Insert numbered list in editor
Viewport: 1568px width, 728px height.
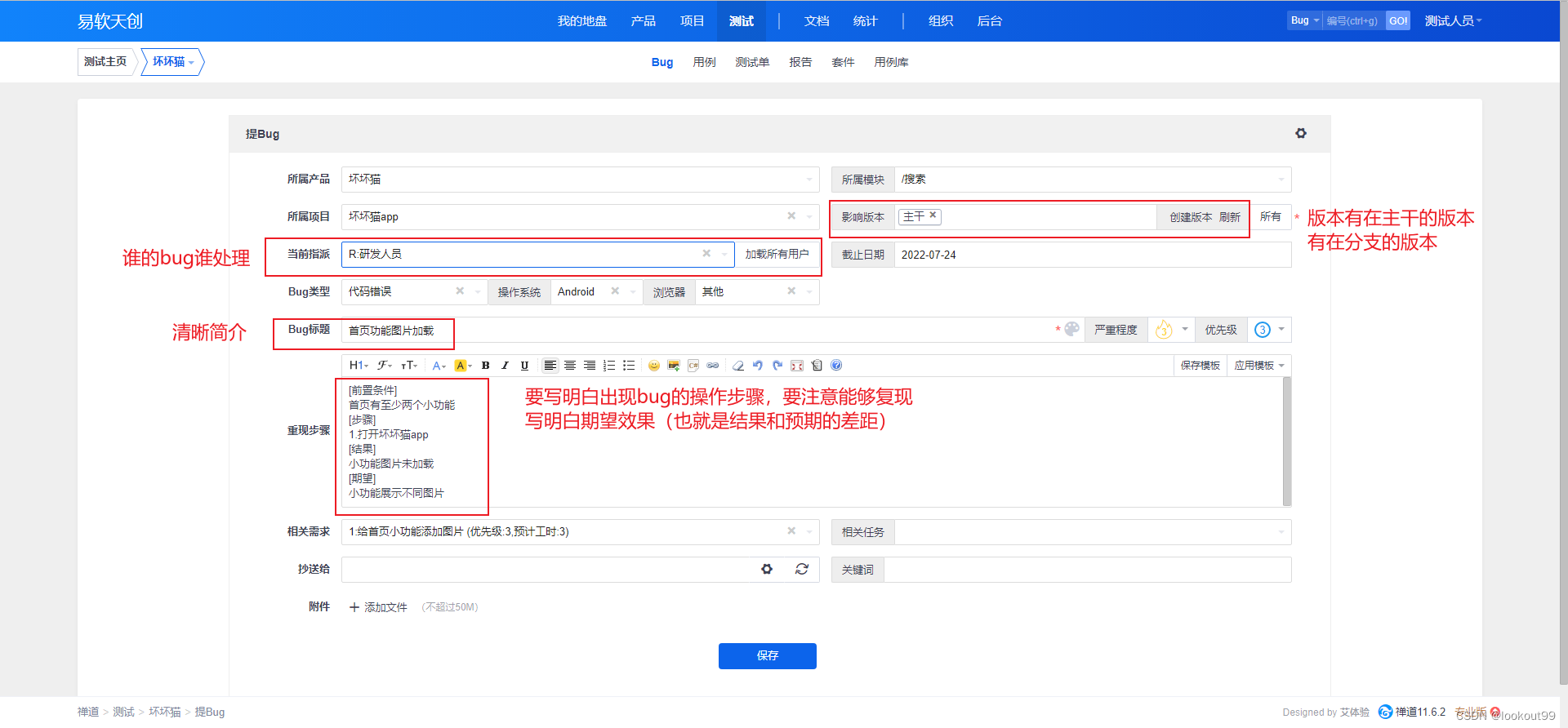click(x=609, y=366)
